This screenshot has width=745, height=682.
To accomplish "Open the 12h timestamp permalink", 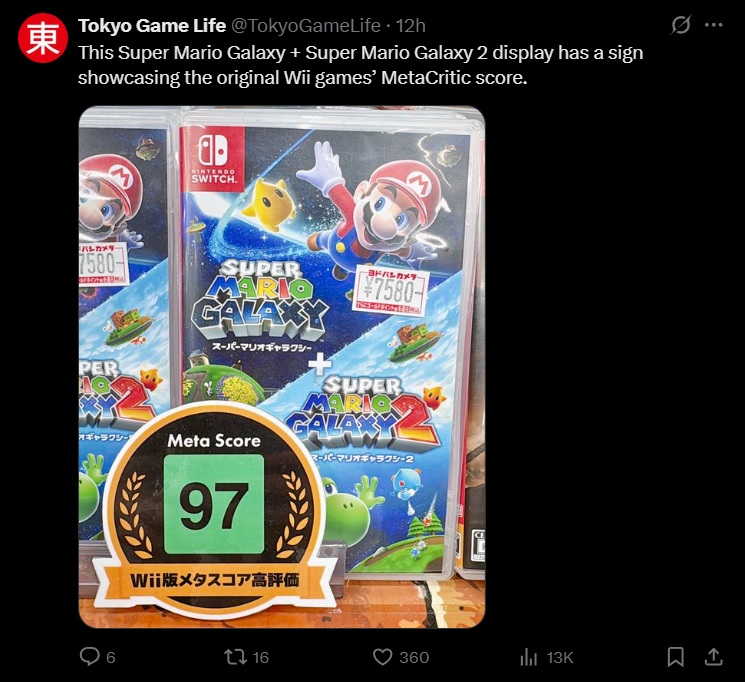I will 411,26.
